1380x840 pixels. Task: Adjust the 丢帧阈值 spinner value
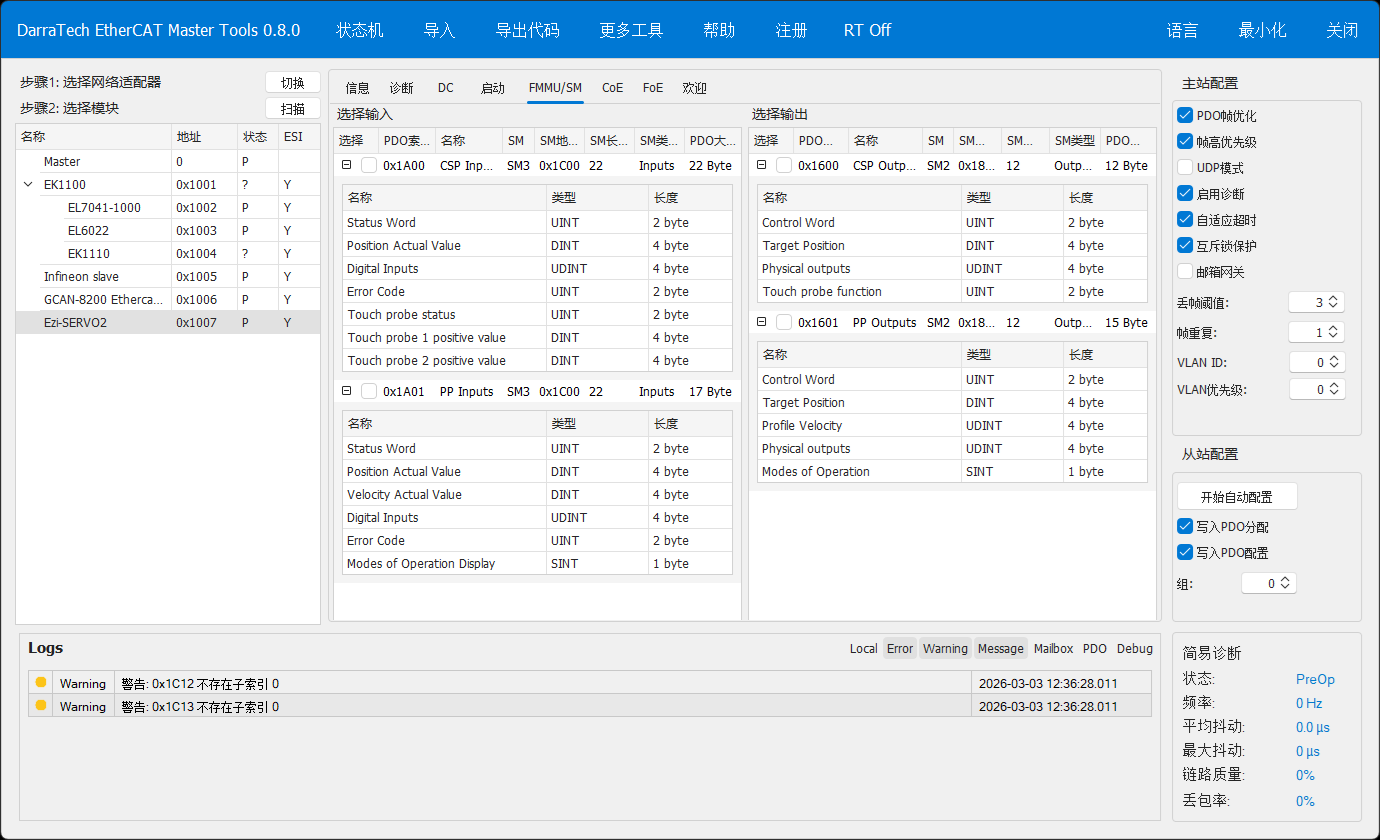(1331, 302)
